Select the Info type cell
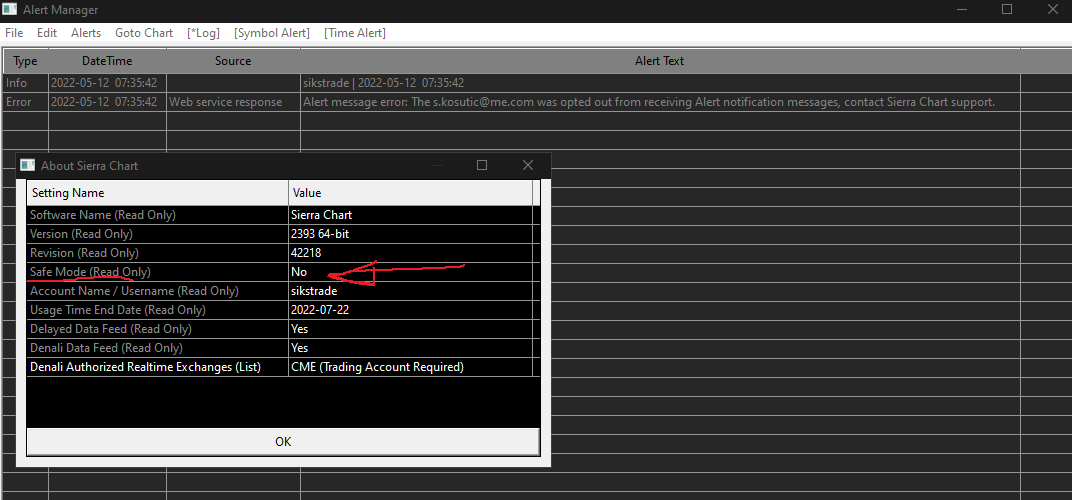 pyautogui.click(x=26, y=83)
